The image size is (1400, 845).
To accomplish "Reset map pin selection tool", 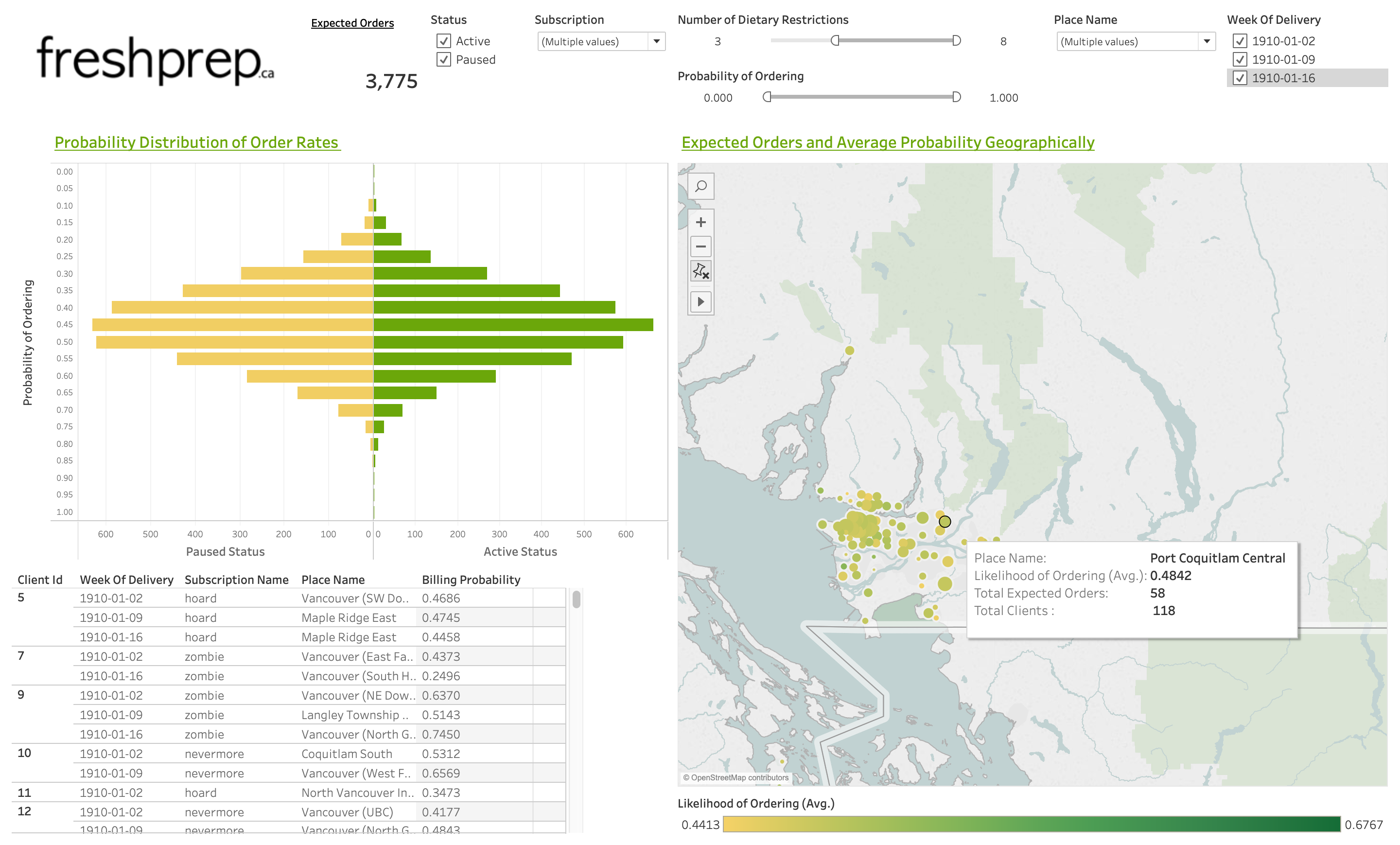I will pyautogui.click(x=700, y=271).
